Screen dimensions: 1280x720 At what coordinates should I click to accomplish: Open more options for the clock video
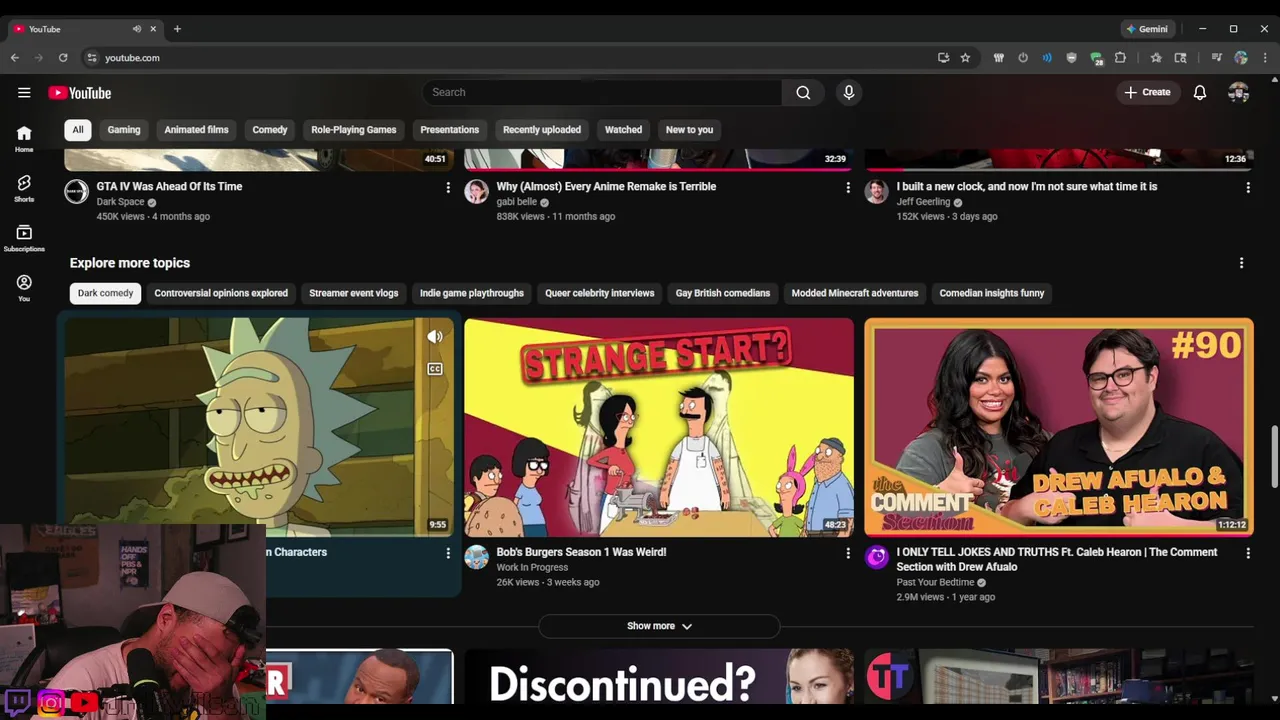(1248, 187)
